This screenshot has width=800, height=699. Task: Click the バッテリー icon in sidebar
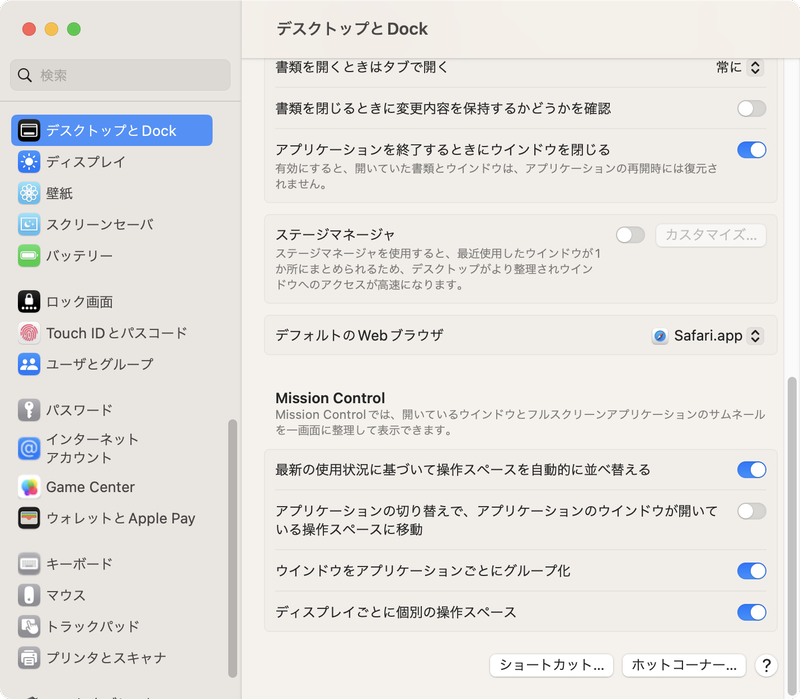point(28,255)
